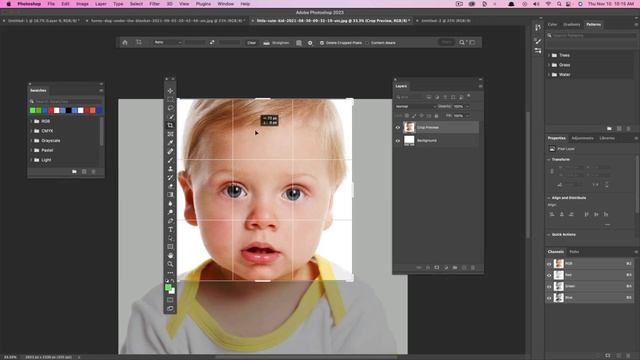The image size is (640, 360).
Task: Expand the CMYK swatches folder
Action: [x=31, y=131]
